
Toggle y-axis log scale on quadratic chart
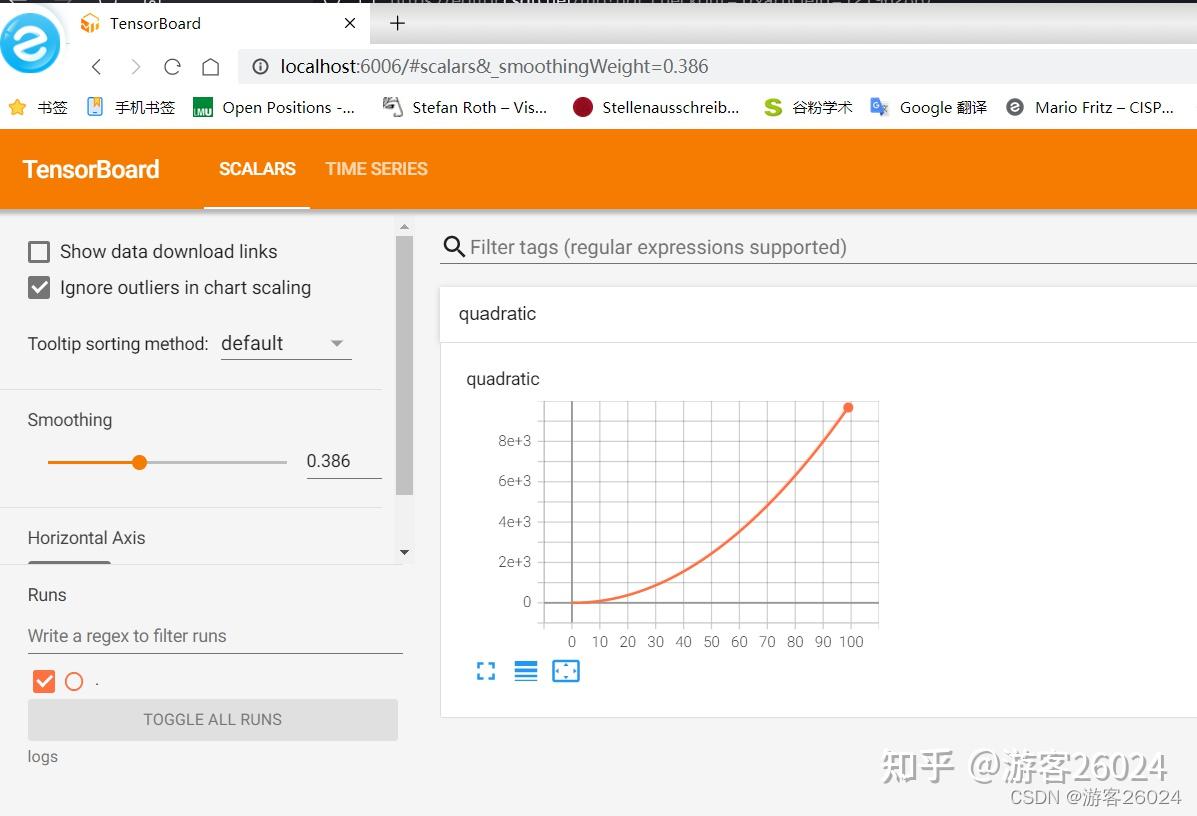coord(526,671)
